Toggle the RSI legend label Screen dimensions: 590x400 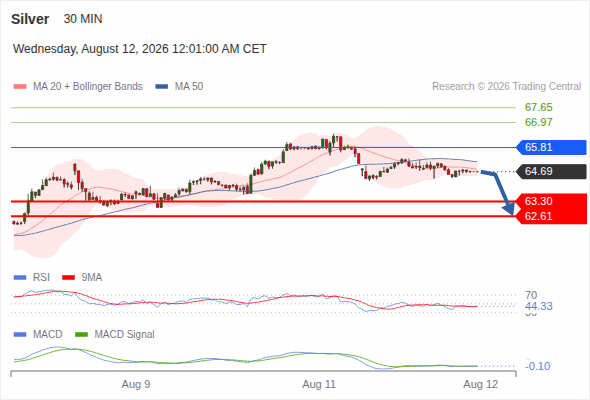(x=41, y=278)
